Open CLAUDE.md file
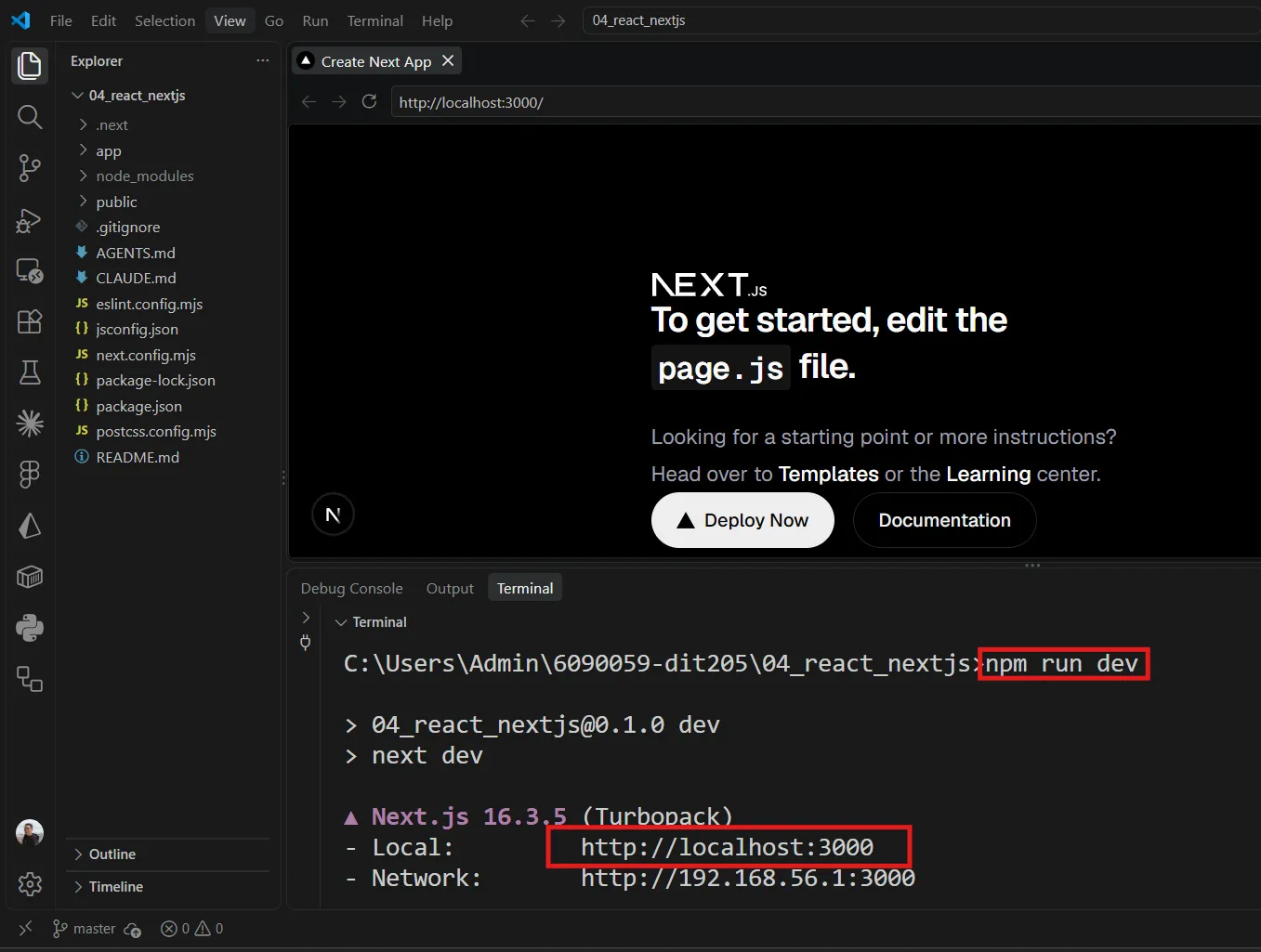This screenshot has width=1261, height=952. tap(136, 278)
